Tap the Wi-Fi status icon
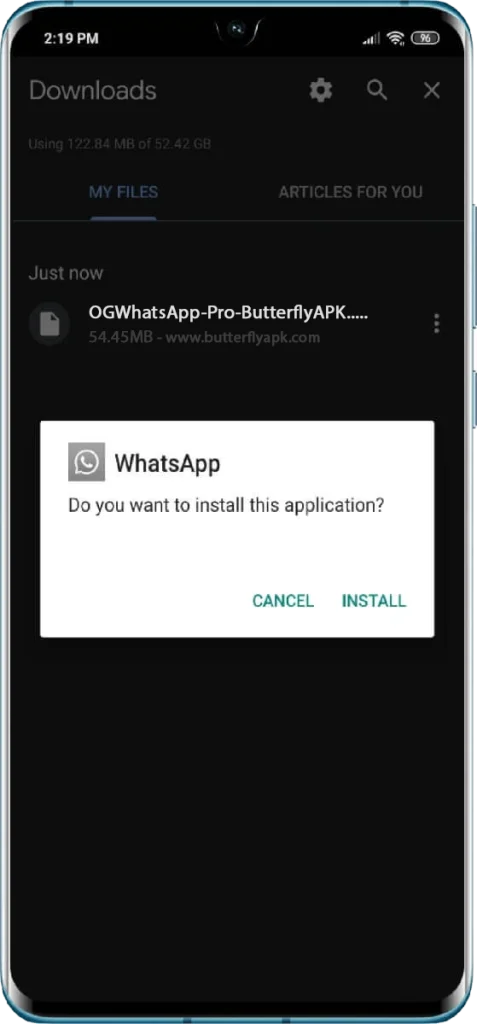The image size is (477, 1024). [395, 39]
